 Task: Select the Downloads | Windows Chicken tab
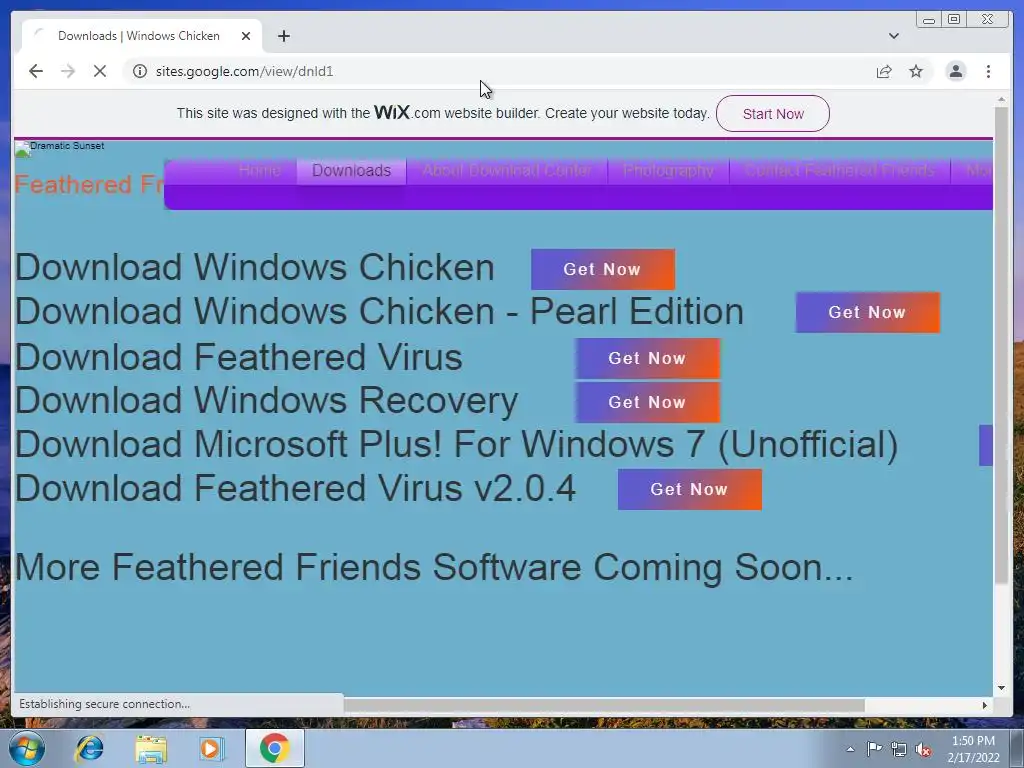pos(142,36)
